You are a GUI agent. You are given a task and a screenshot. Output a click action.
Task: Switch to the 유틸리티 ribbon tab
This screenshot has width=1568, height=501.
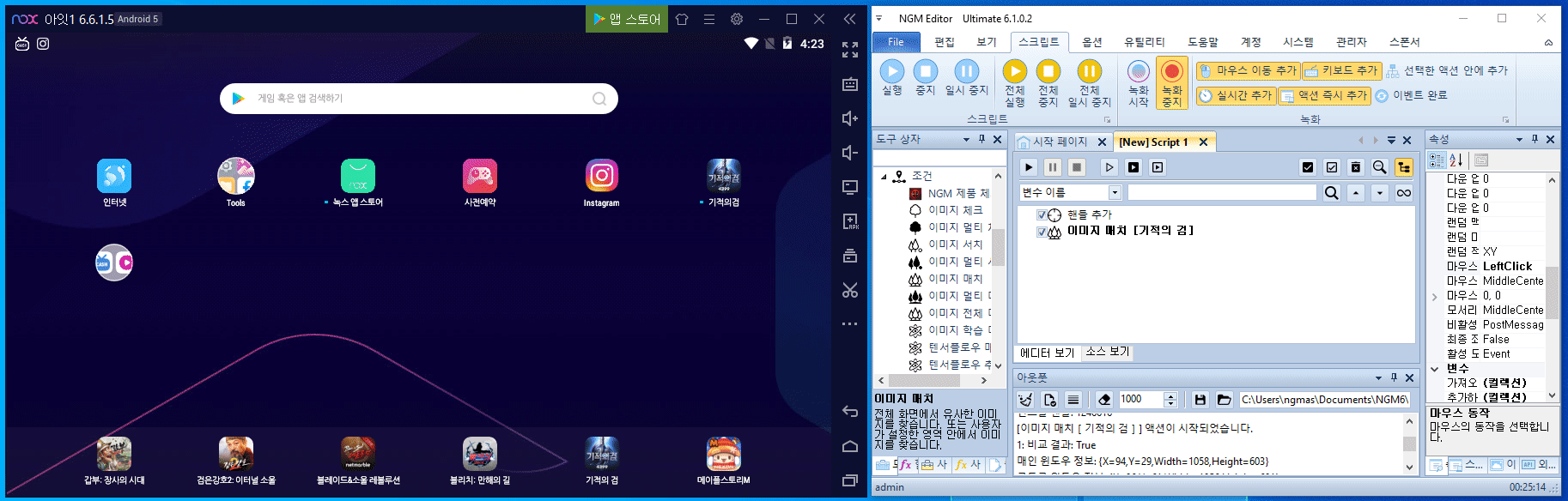pyautogui.click(x=1145, y=42)
